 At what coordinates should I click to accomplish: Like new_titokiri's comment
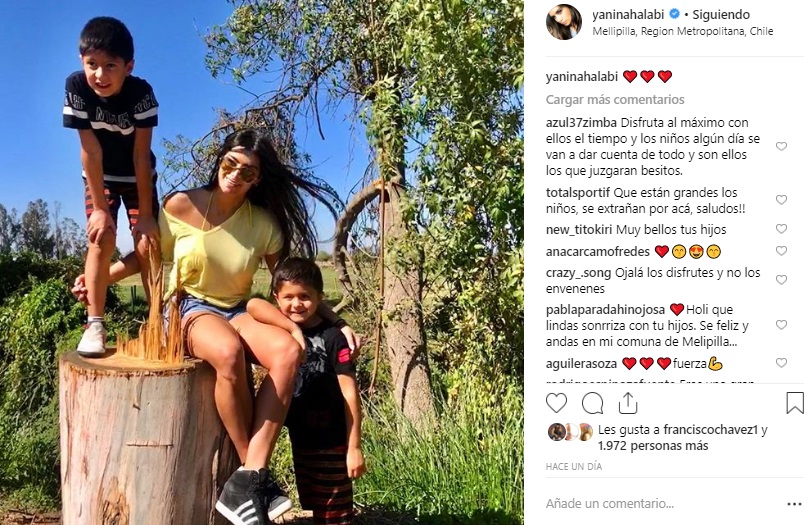(x=782, y=229)
